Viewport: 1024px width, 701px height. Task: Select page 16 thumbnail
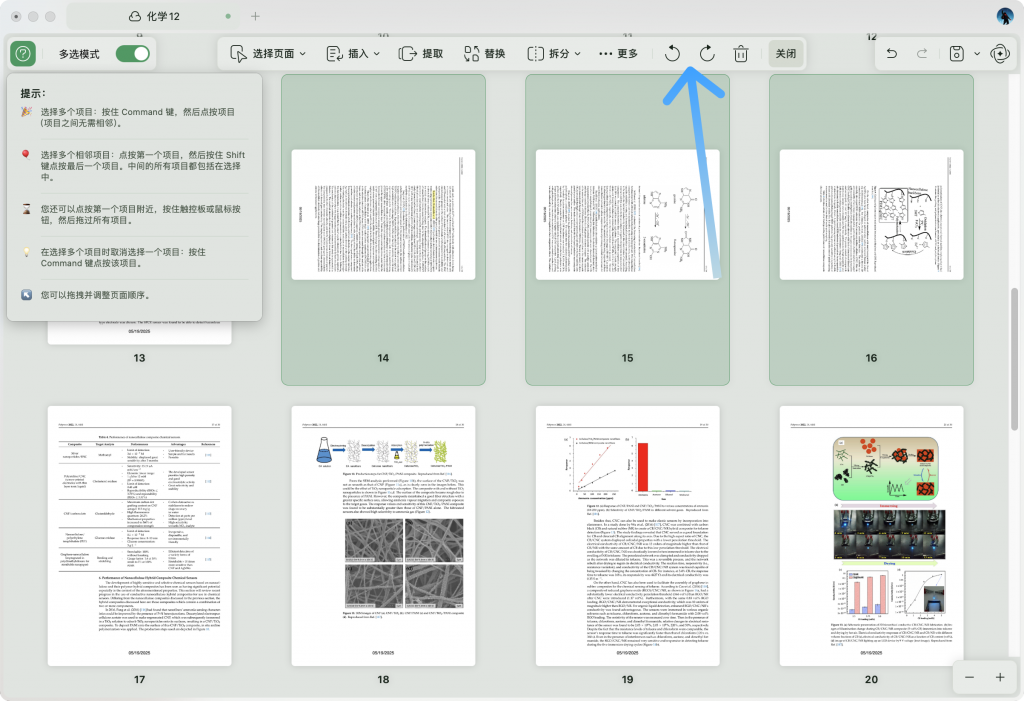point(871,214)
